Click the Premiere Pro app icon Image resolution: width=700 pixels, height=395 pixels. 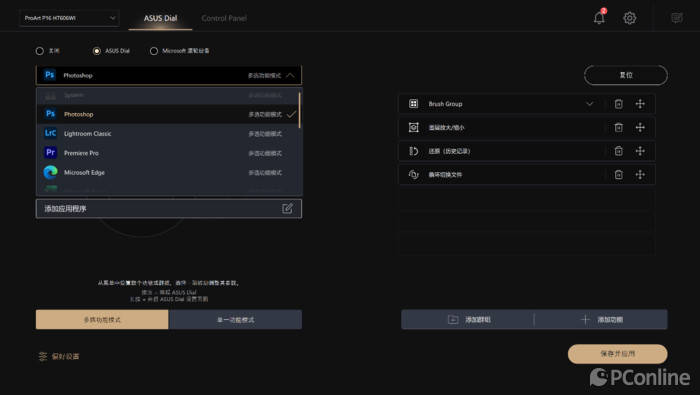coord(50,153)
